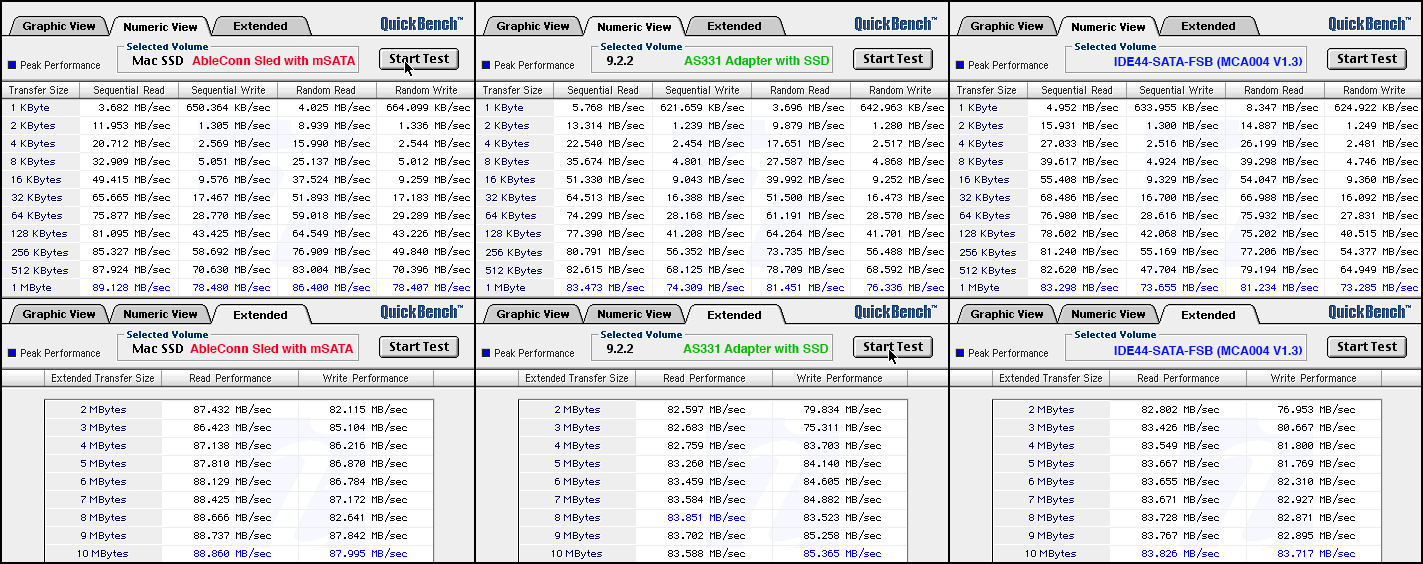1423x564 pixels.
Task: Click Sequential Write header in IDE44 numeric panel
Action: (1176, 90)
